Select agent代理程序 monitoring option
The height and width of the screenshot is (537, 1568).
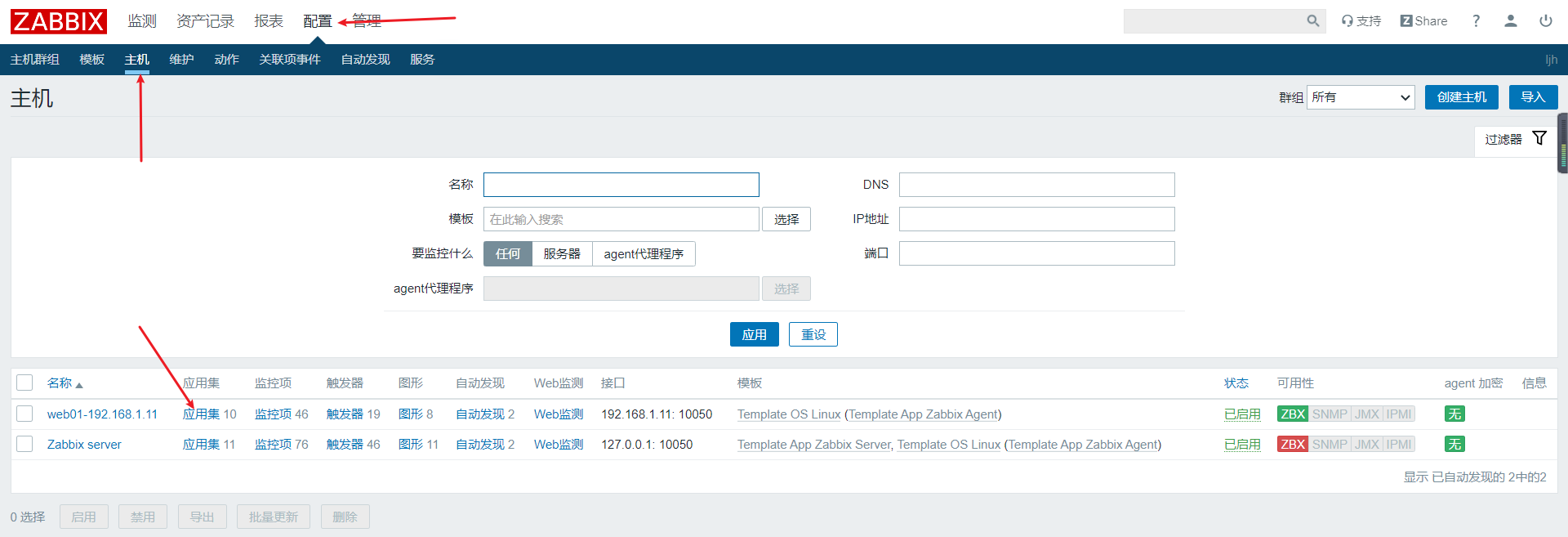(x=644, y=254)
